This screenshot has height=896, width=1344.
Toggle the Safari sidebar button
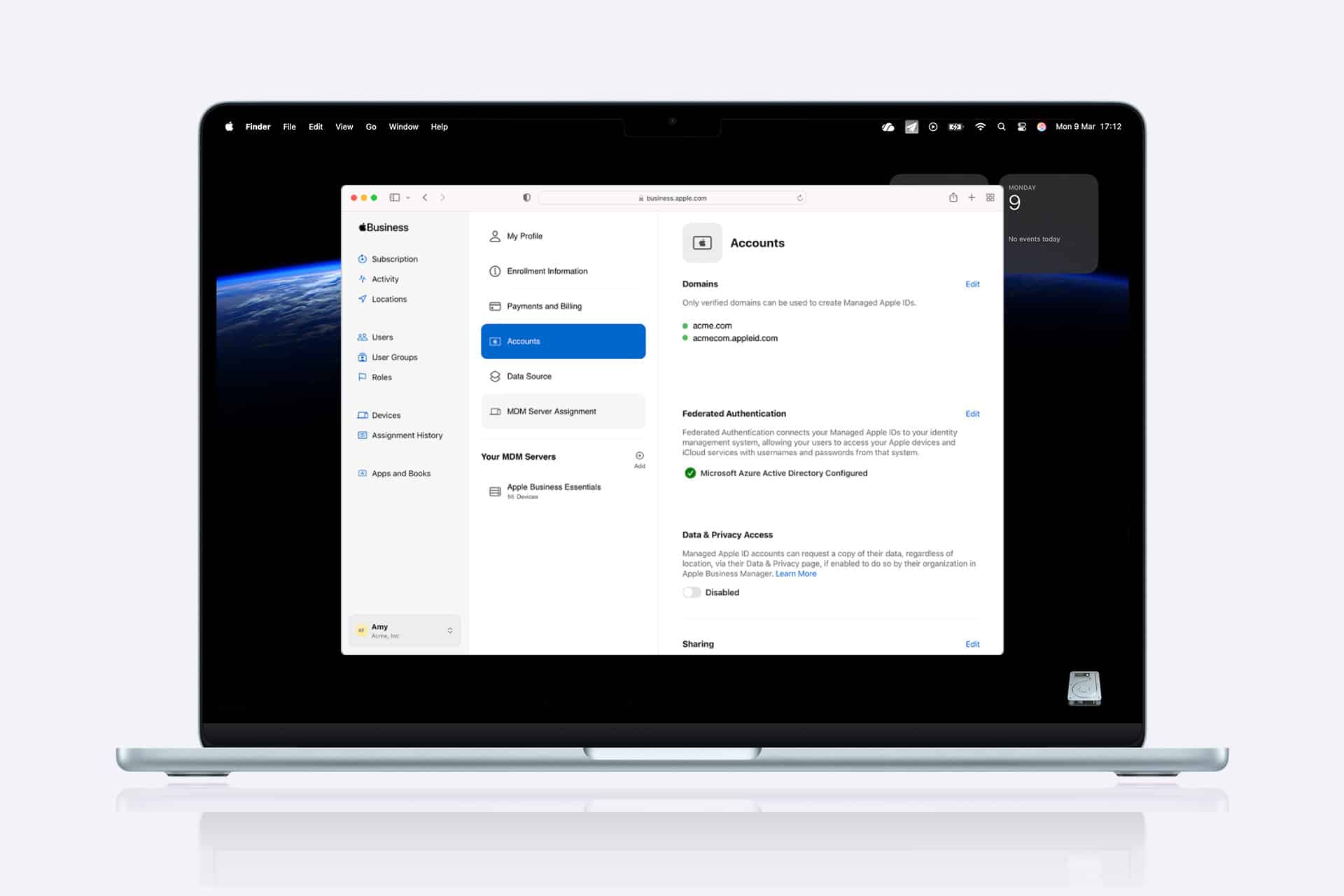[395, 197]
